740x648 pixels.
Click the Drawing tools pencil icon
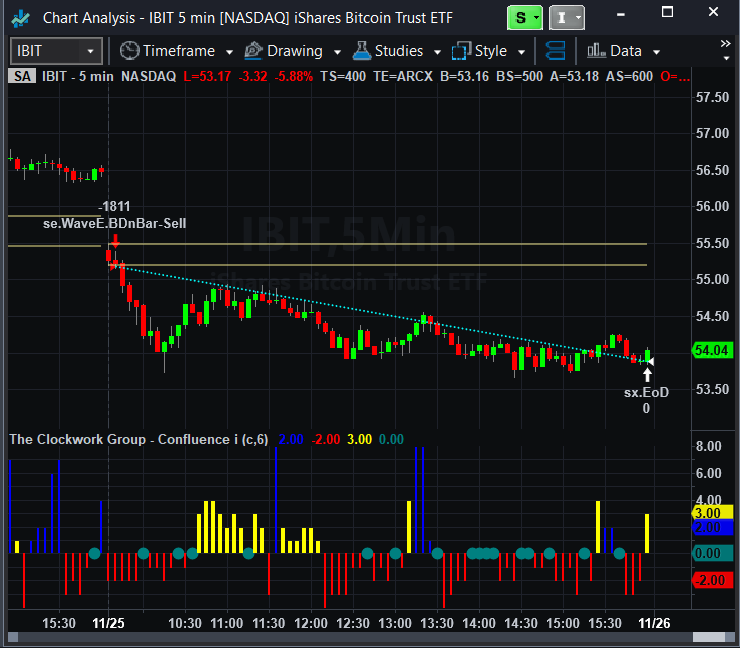pyautogui.click(x=253, y=50)
